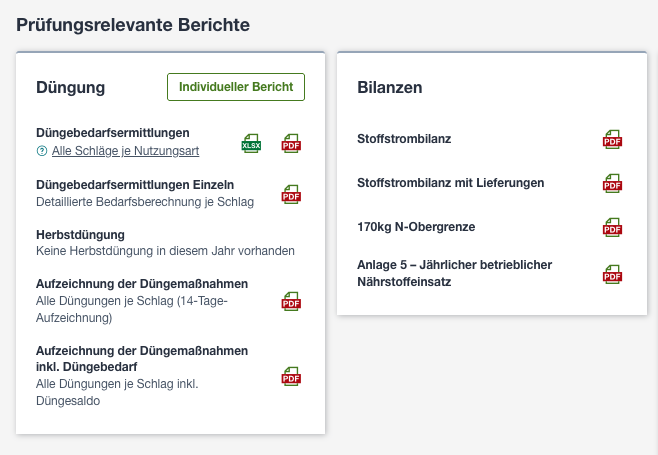Click the Düngung card heading
Screen dimensions: 658x455
coord(70,88)
